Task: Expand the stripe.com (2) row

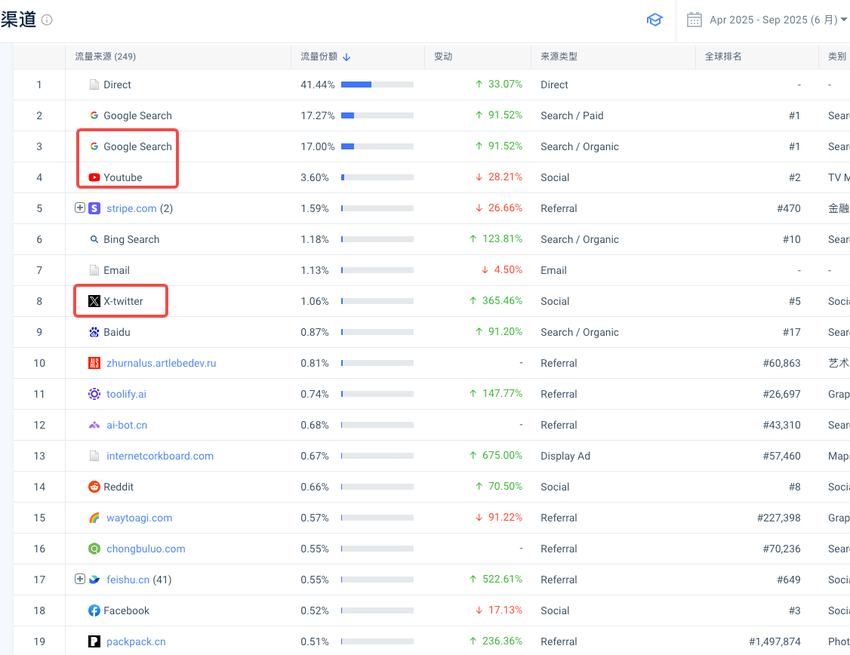Action: point(80,208)
